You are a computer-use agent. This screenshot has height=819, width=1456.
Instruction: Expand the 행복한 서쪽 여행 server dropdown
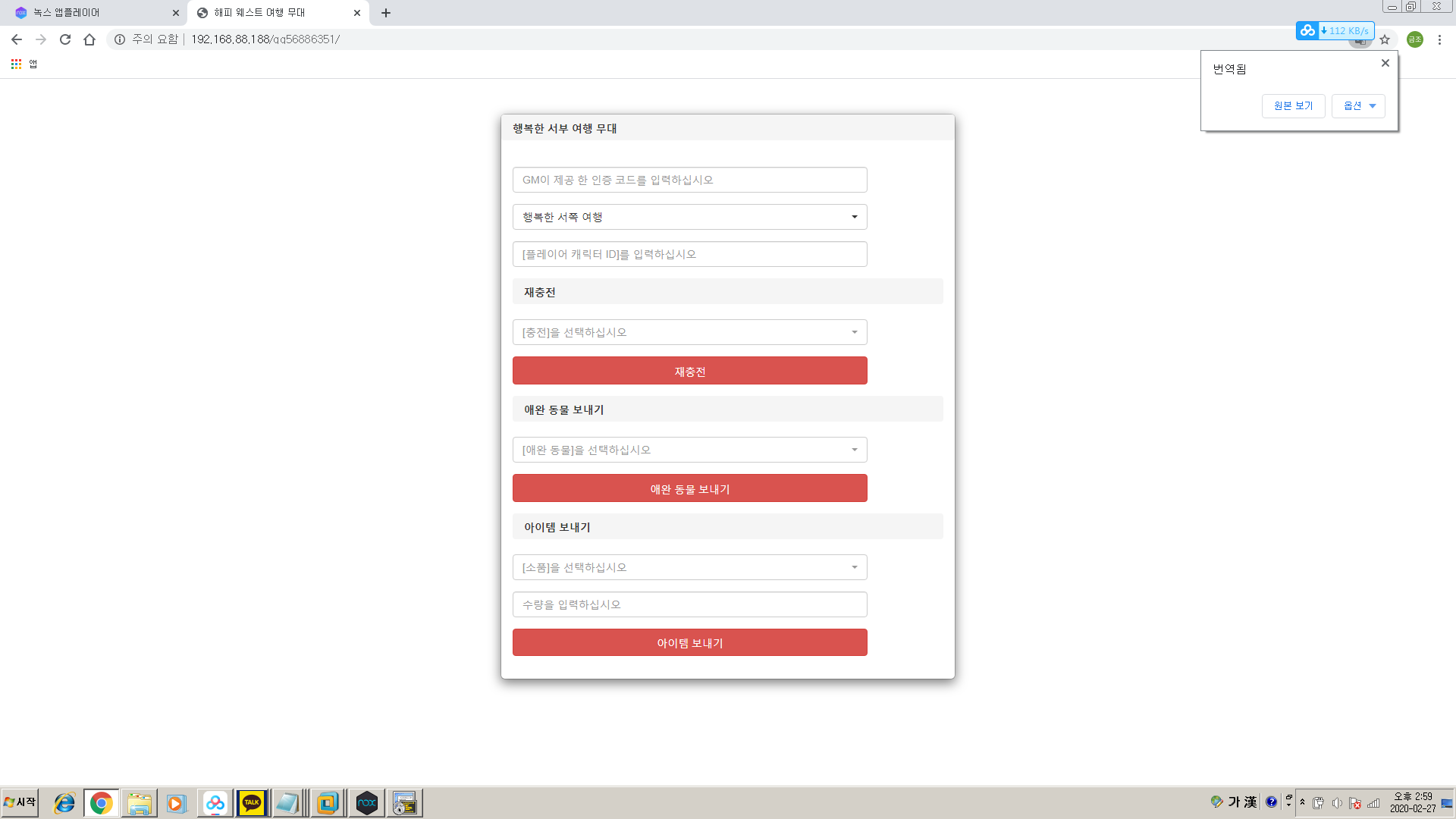click(x=689, y=217)
